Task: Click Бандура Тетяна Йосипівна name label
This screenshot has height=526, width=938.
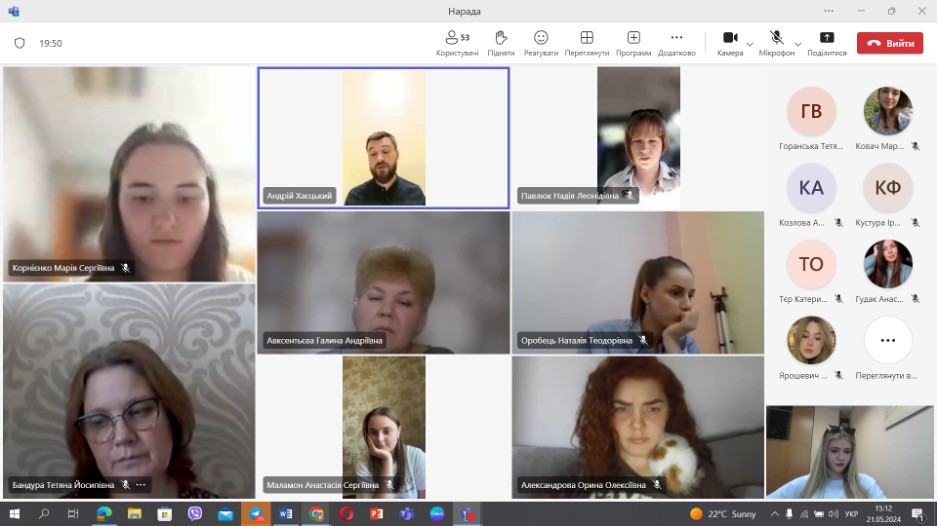Action: coord(63,485)
